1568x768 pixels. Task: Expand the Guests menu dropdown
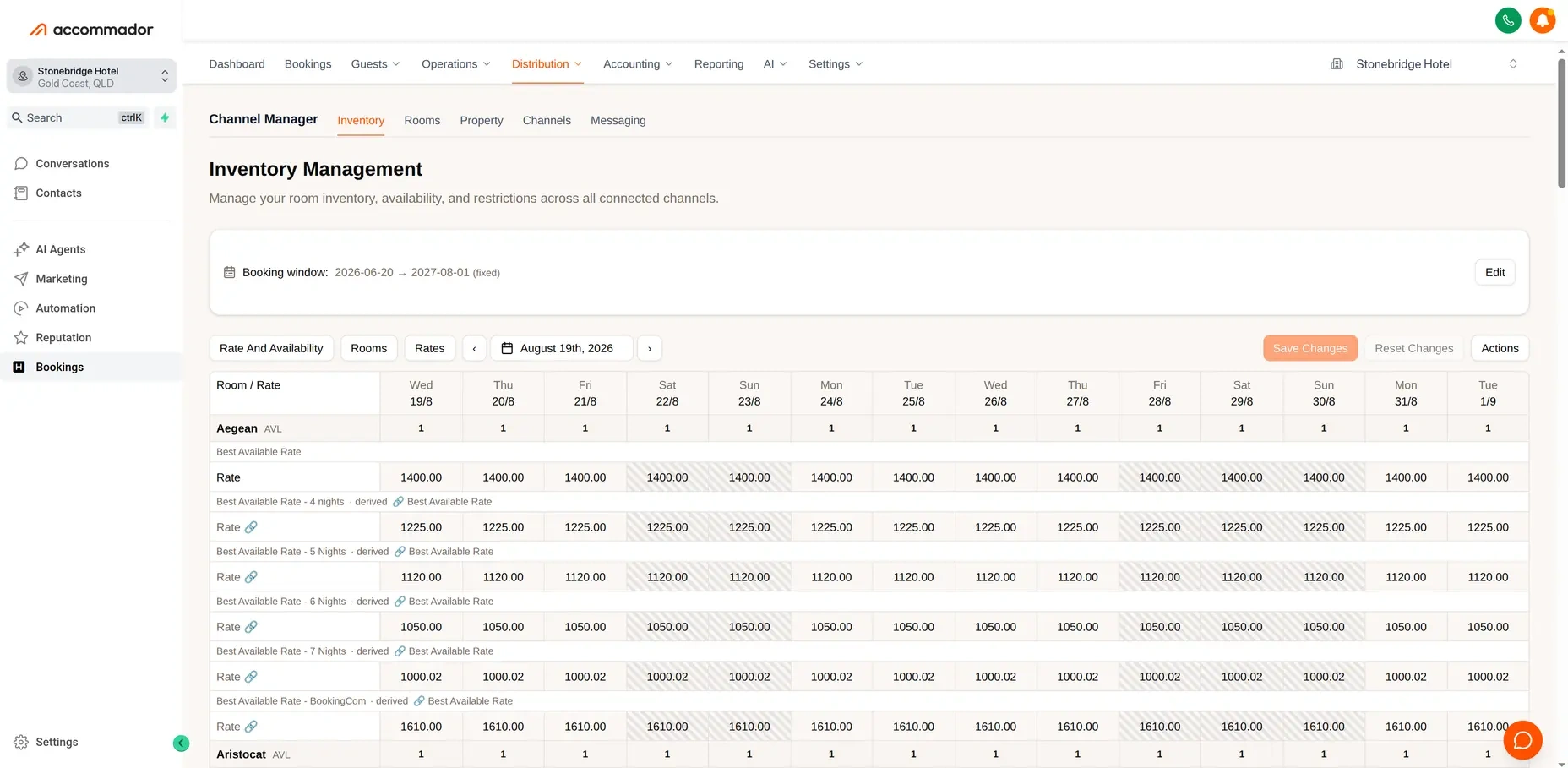click(375, 64)
